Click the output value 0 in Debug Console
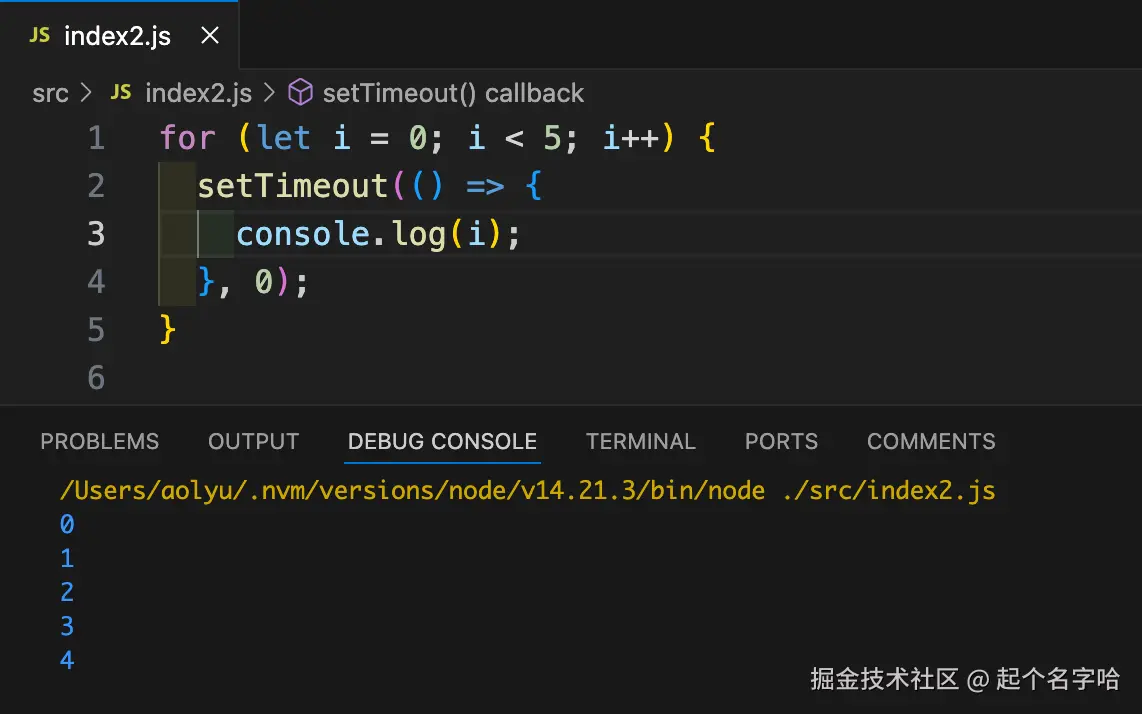Screen dimensions: 1142x714 67,524
